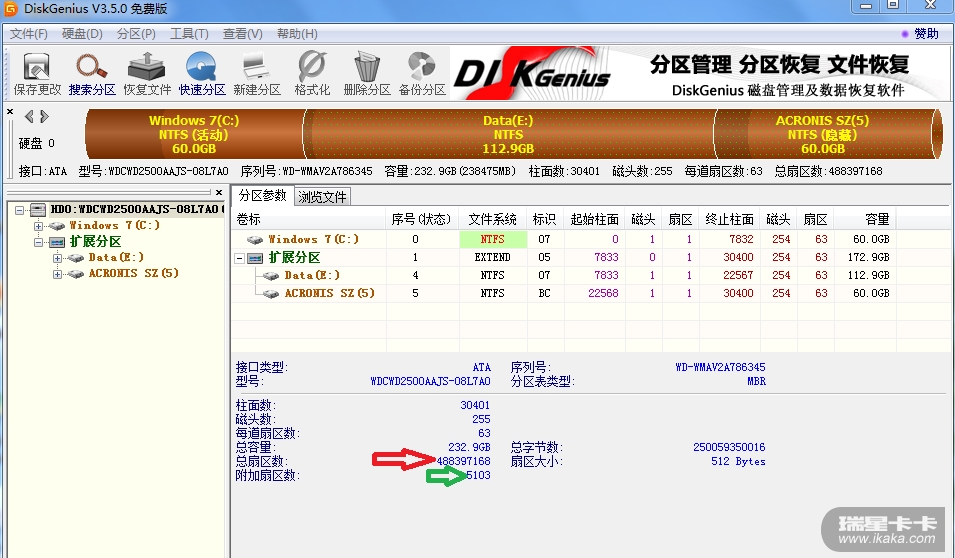This screenshot has width=955, height=558.
Task: Click the 扩展分区 icon in the left tree
Action: (57, 242)
